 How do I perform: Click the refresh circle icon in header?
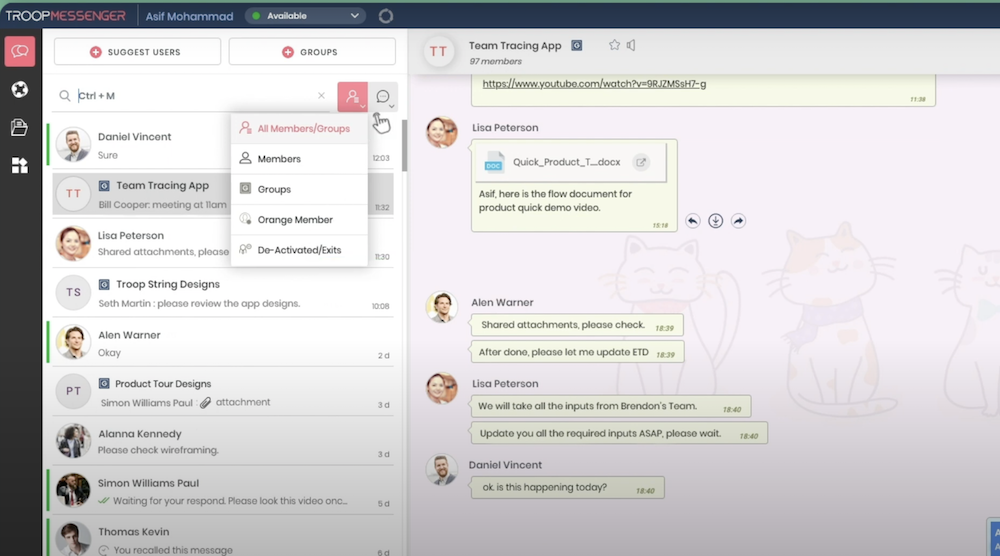[386, 16]
